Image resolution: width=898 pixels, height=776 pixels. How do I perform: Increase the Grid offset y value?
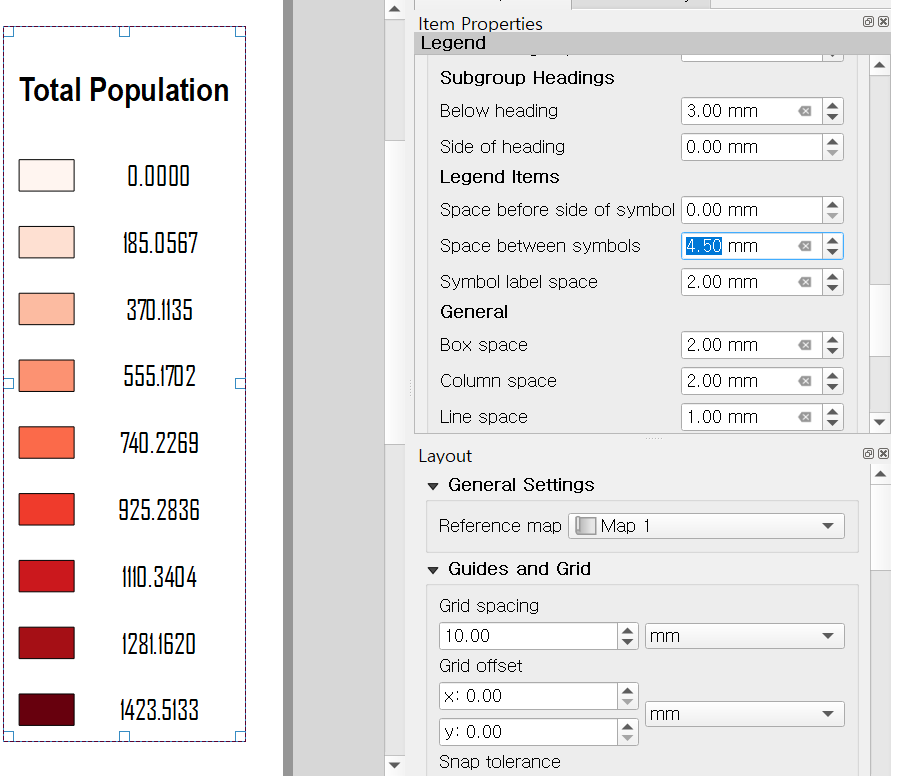pyautogui.click(x=628, y=726)
